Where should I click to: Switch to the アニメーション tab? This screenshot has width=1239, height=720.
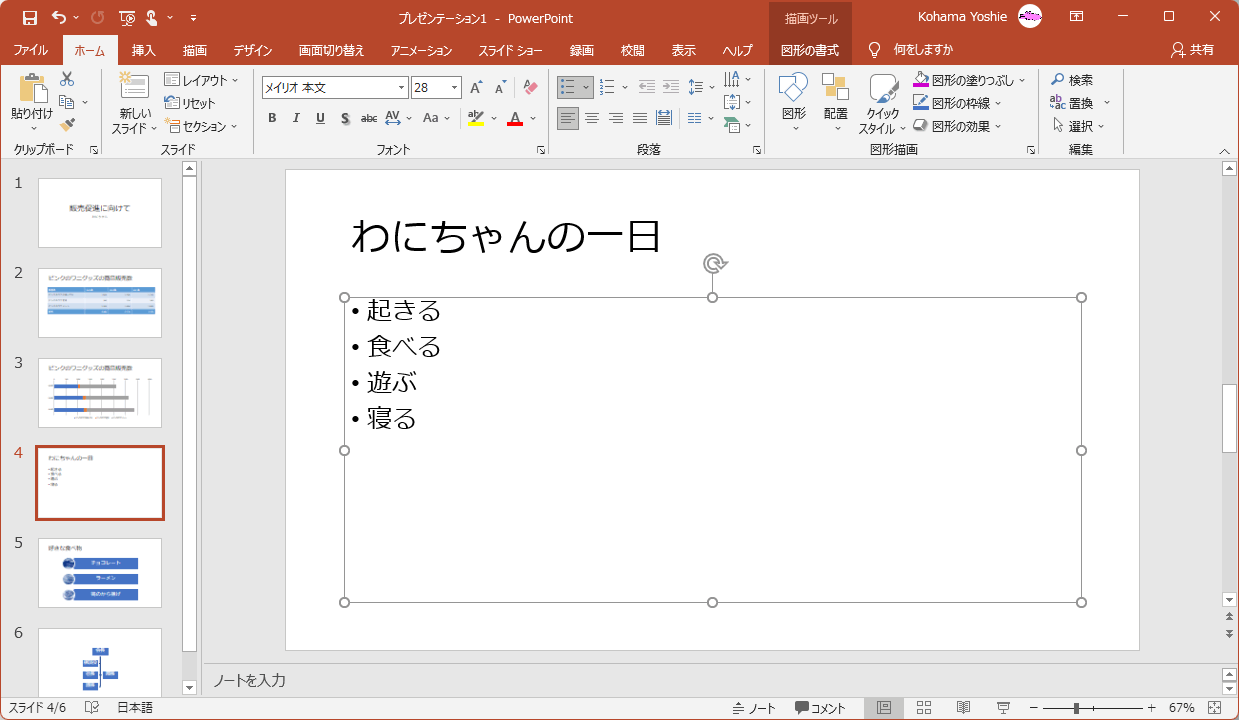(x=421, y=50)
